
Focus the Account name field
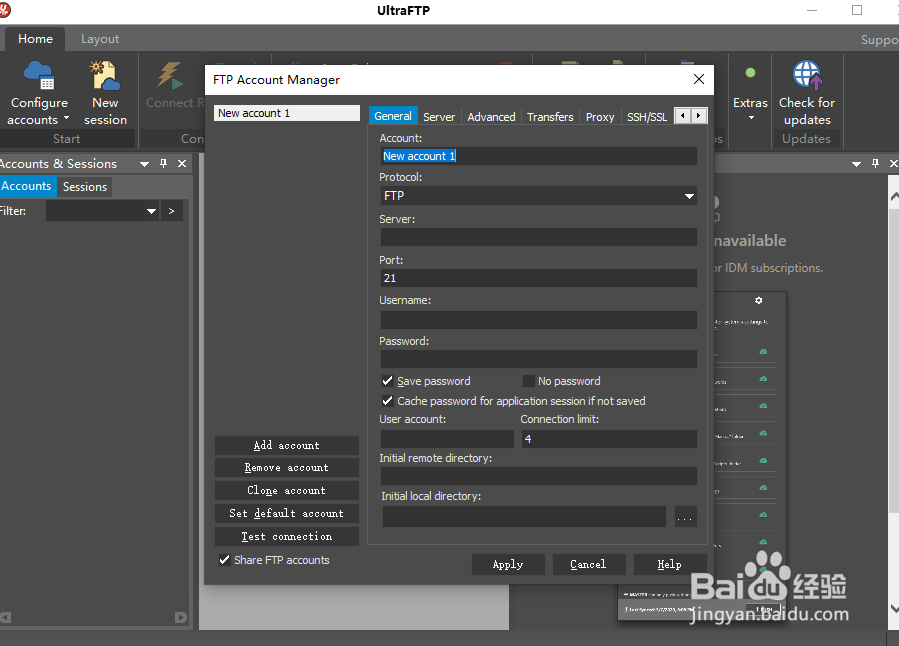(x=538, y=156)
